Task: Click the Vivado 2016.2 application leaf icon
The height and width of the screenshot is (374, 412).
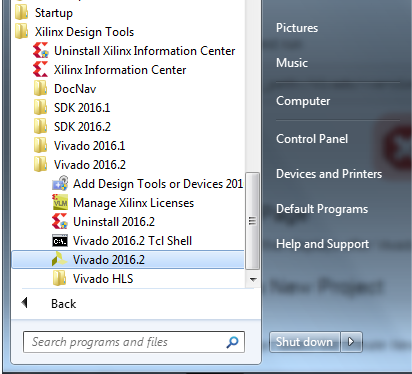Action: coord(60,260)
